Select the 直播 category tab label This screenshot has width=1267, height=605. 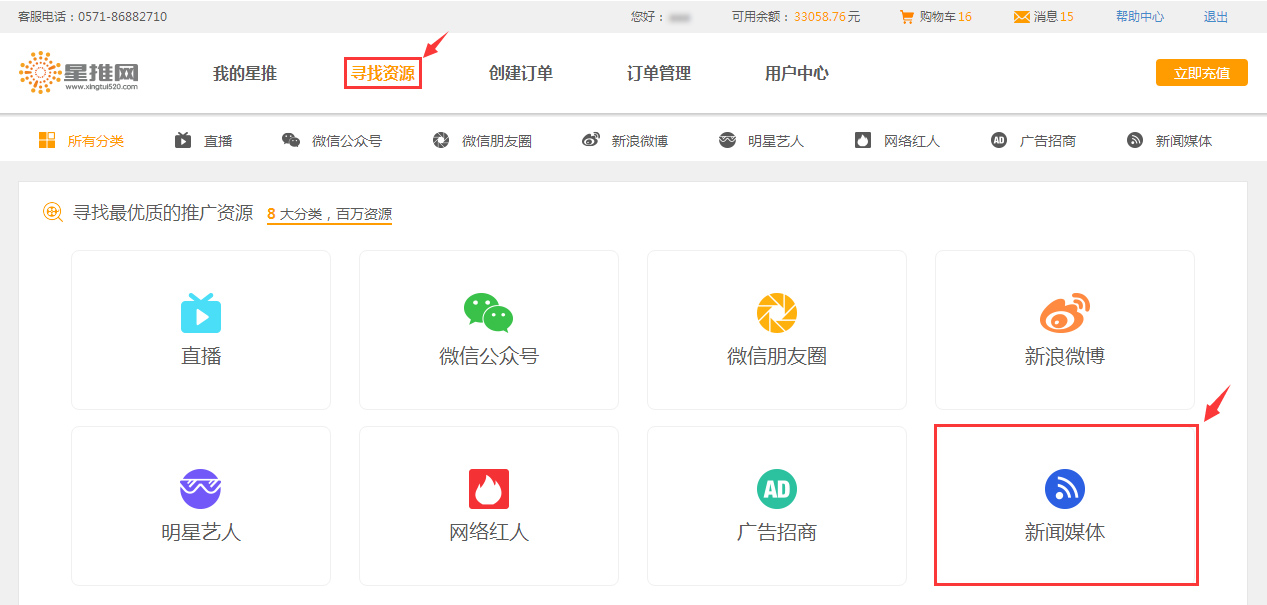click(218, 141)
